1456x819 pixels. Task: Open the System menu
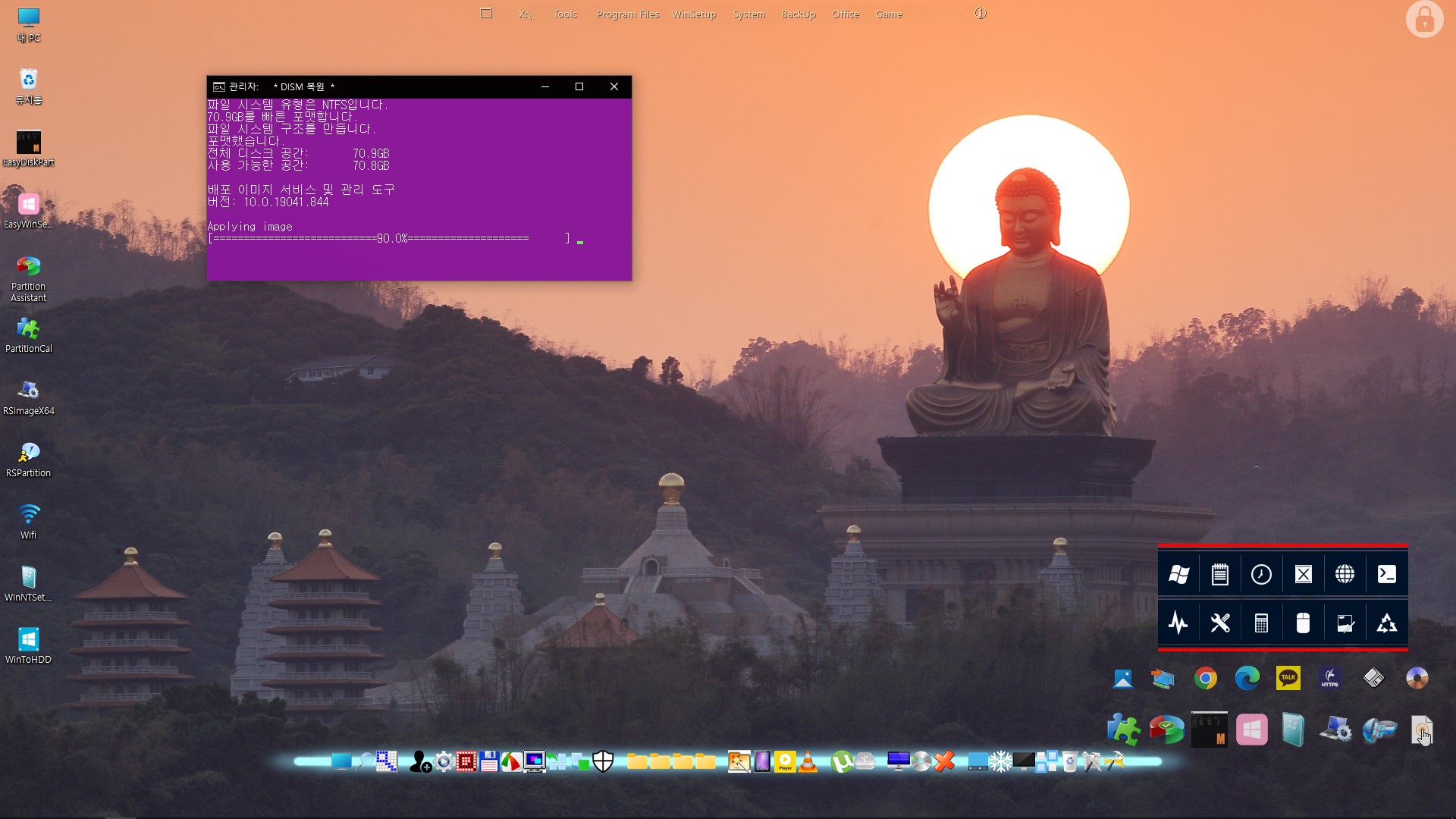(749, 14)
